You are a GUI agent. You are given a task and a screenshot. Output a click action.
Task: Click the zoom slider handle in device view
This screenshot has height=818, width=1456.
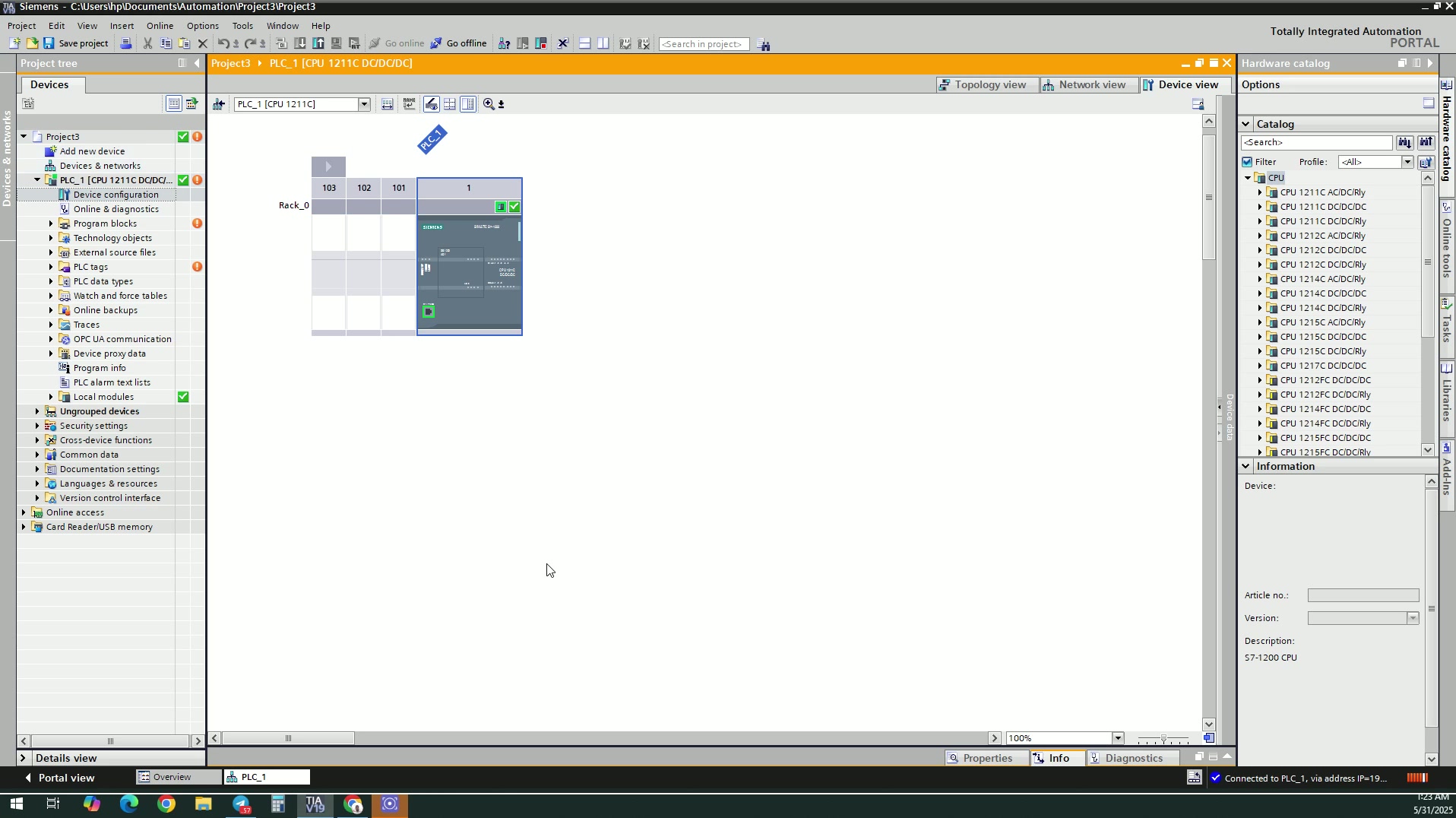[x=1163, y=739]
